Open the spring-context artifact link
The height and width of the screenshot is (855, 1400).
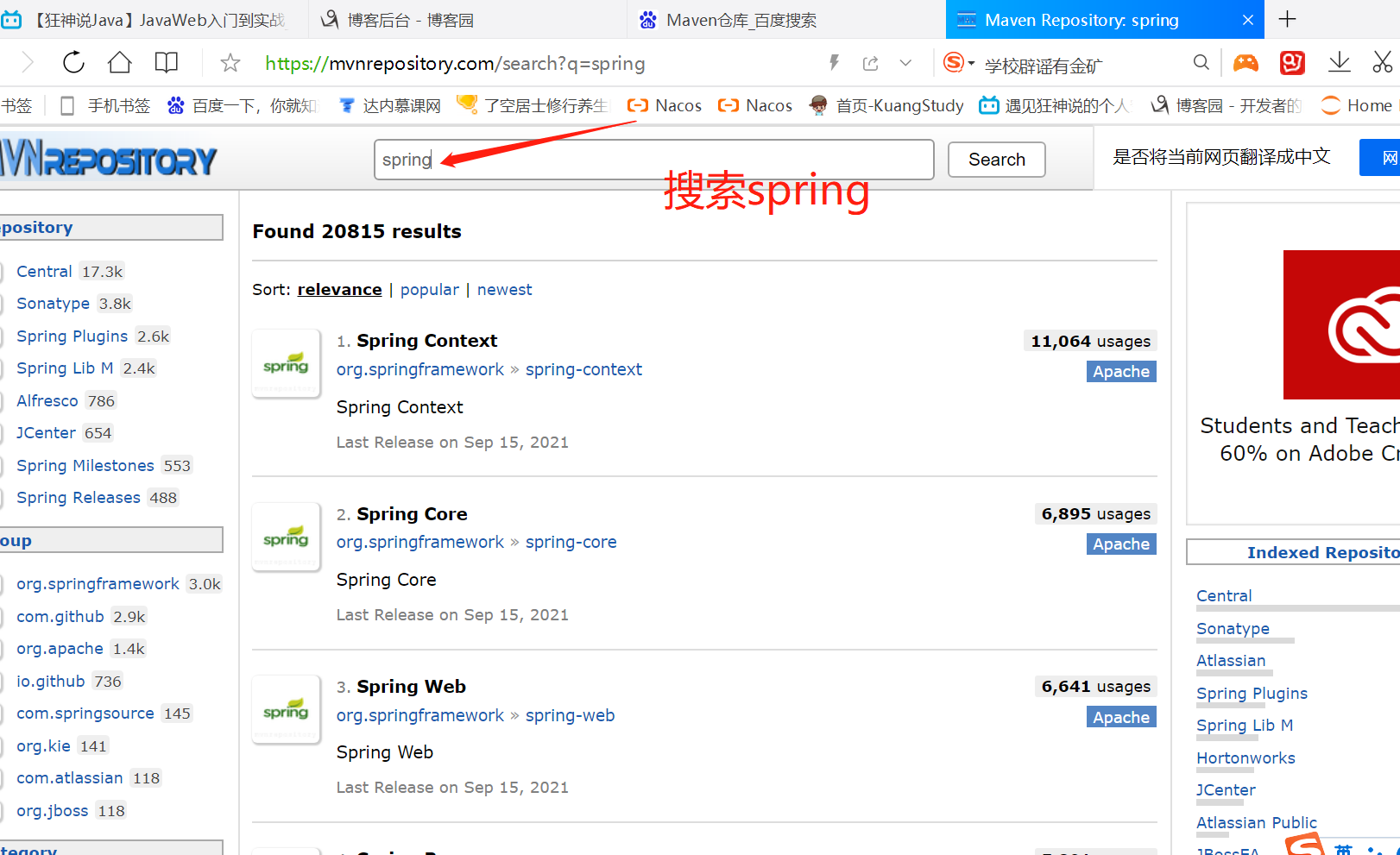pos(583,369)
